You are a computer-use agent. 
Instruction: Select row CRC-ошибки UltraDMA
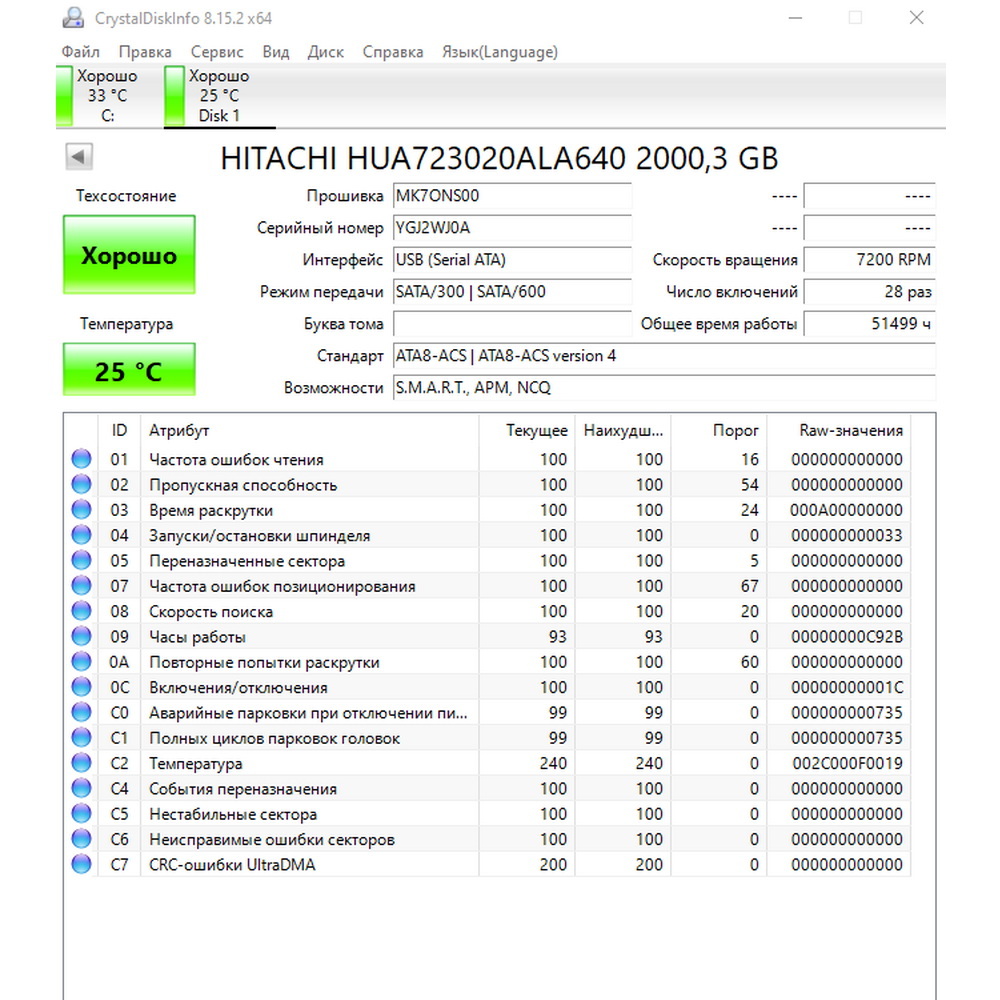[488, 865]
